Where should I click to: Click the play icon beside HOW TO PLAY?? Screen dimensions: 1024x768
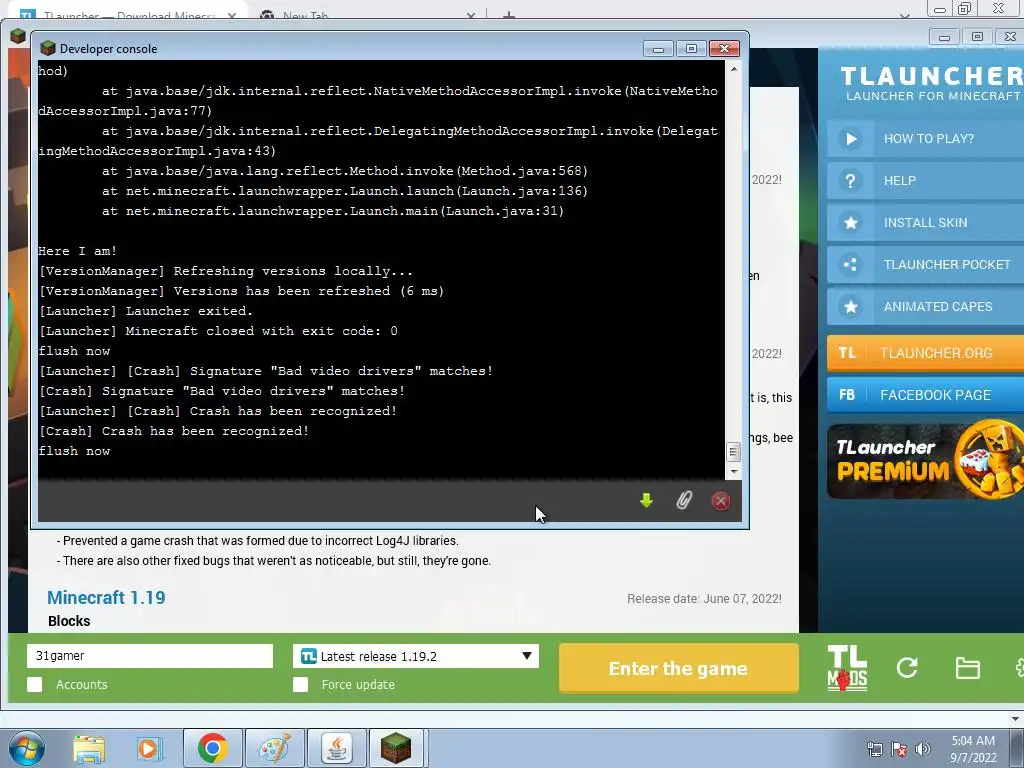pos(850,138)
